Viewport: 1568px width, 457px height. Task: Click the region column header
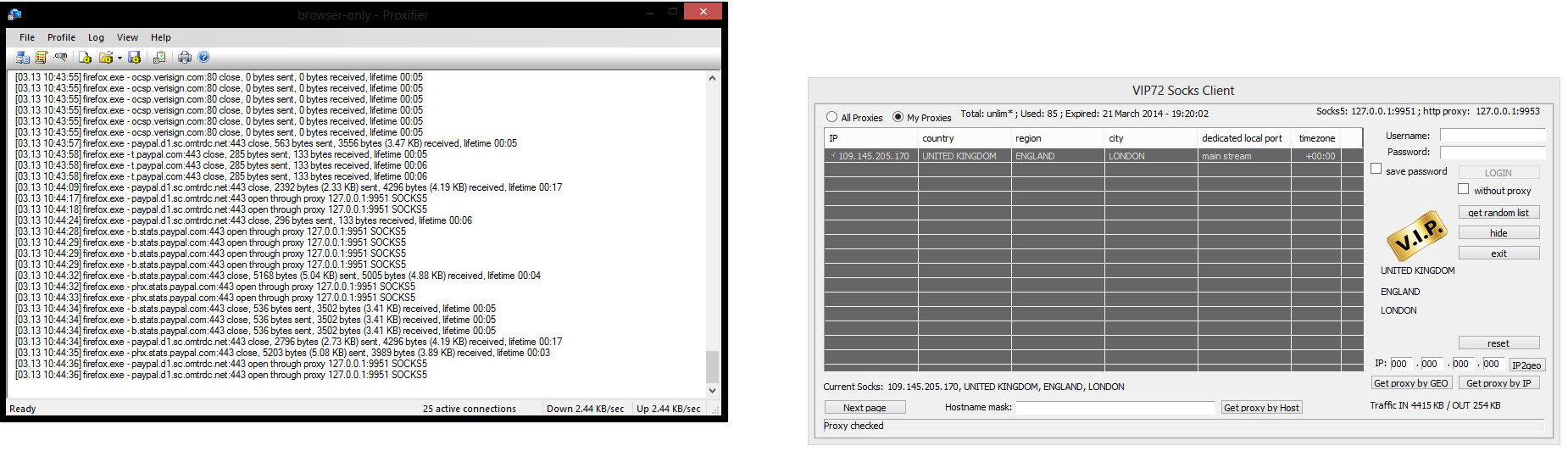1057,138
